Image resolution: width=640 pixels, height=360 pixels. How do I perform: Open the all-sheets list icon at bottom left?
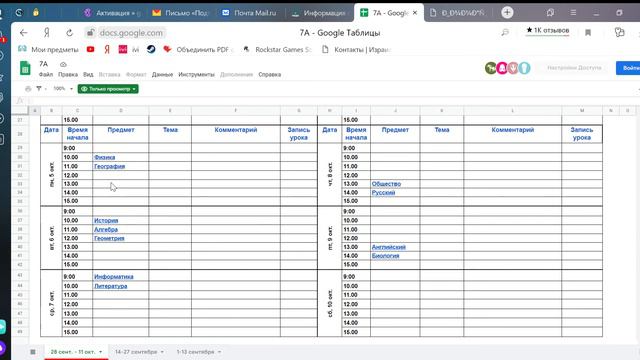tap(33, 352)
